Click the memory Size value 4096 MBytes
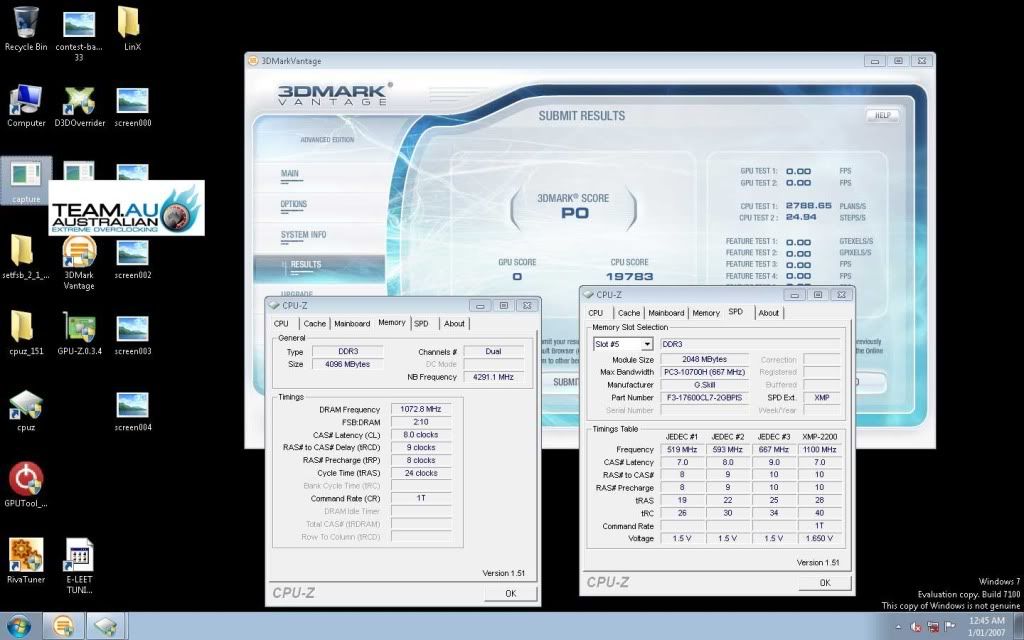The image size is (1024, 640). pyautogui.click(x=347, y=364)
